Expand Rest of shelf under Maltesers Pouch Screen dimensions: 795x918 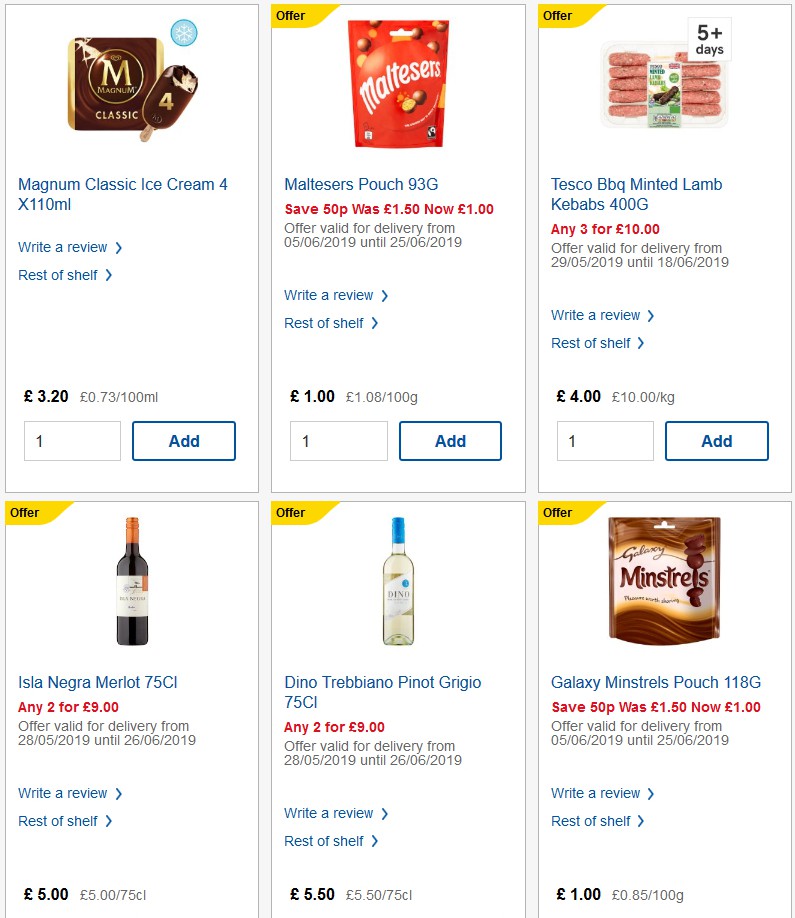pyautogui.click(x=332, y=323)
